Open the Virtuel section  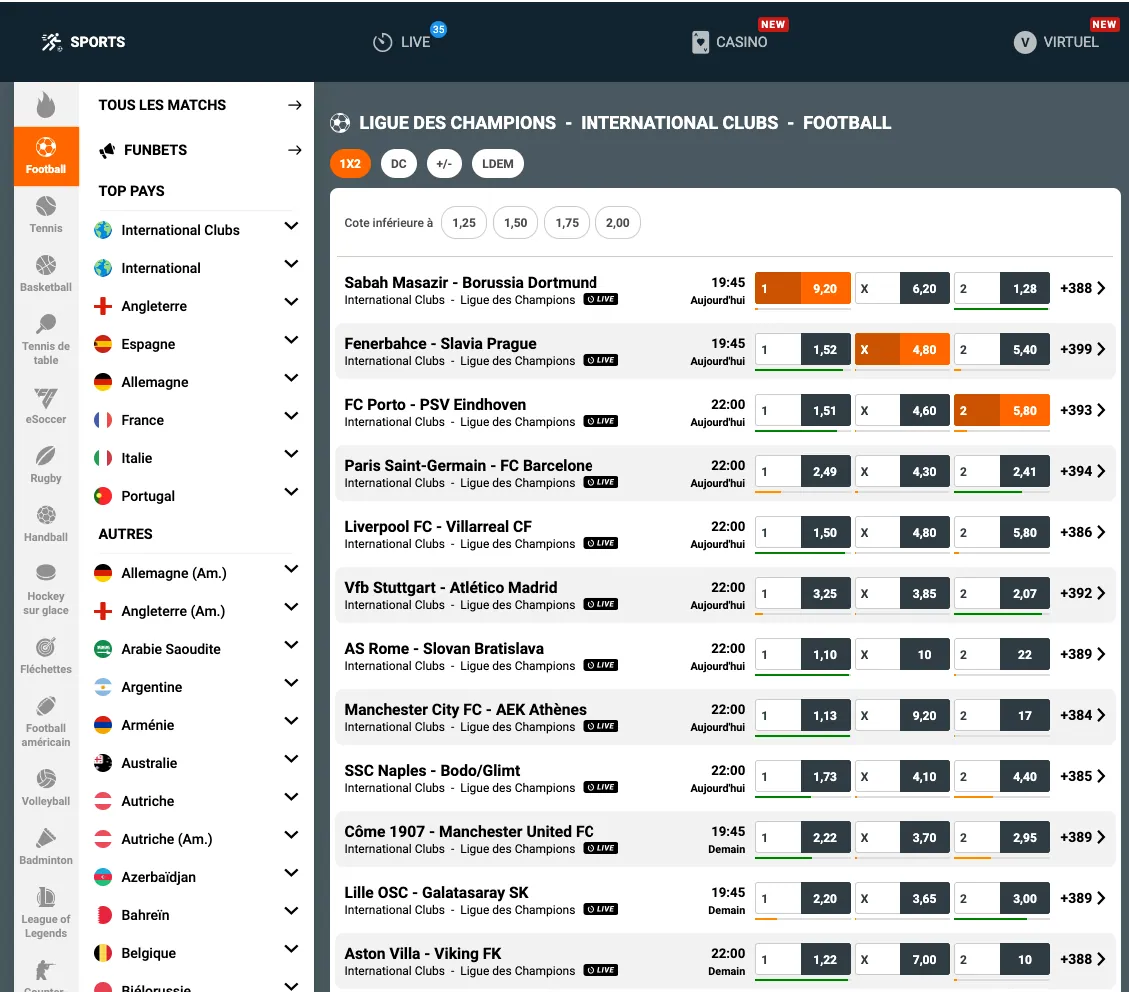pos(1056,42)
